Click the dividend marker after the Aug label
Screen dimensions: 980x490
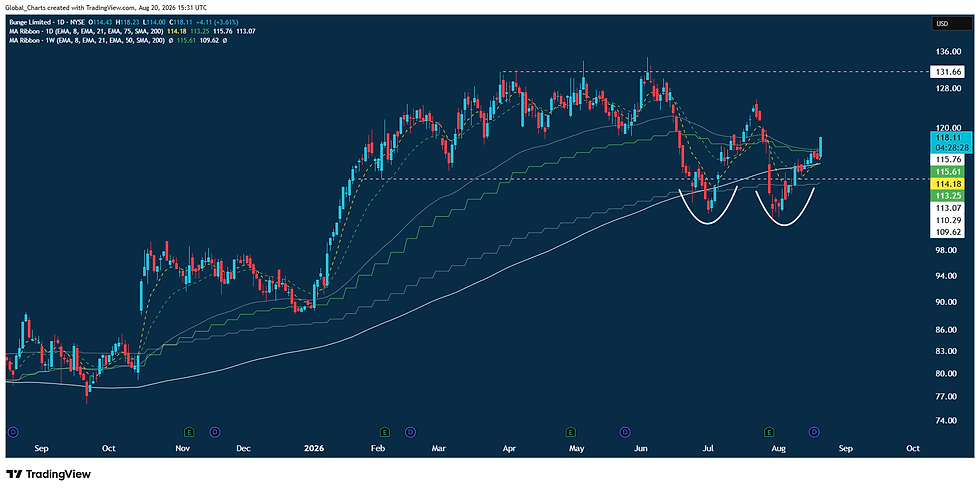[815, 431]
